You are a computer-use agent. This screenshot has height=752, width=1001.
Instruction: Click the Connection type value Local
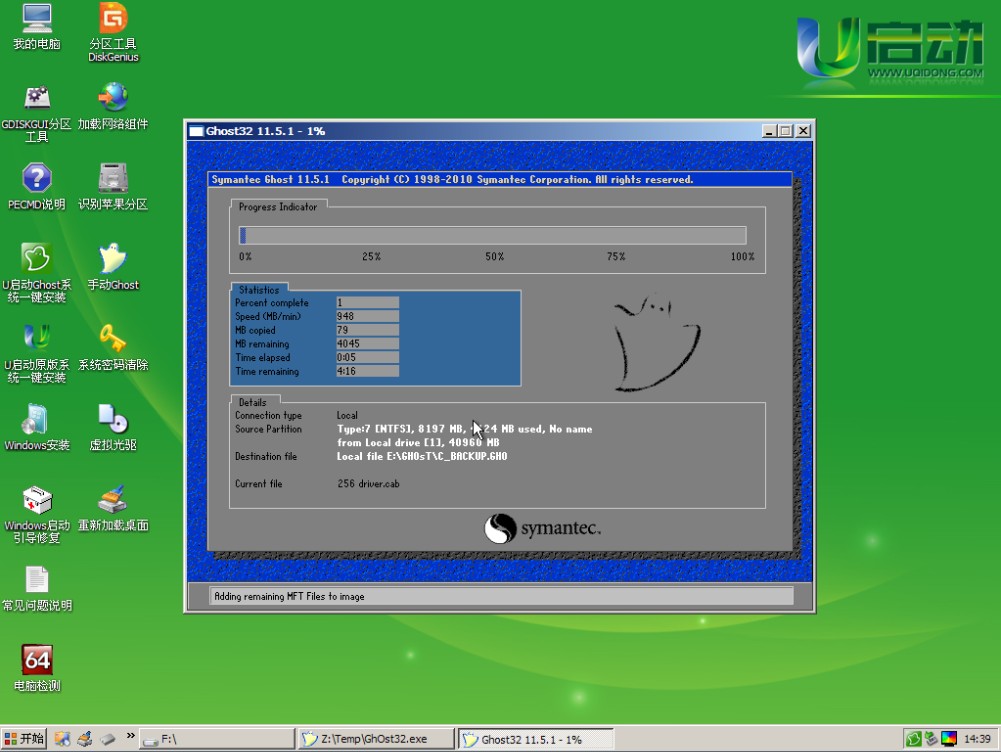(x=347, y=415)
